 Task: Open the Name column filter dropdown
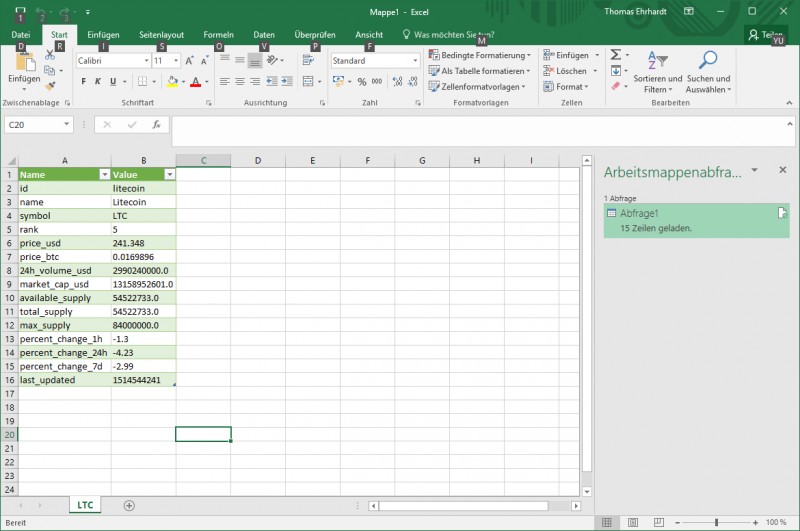pos(105,175)
